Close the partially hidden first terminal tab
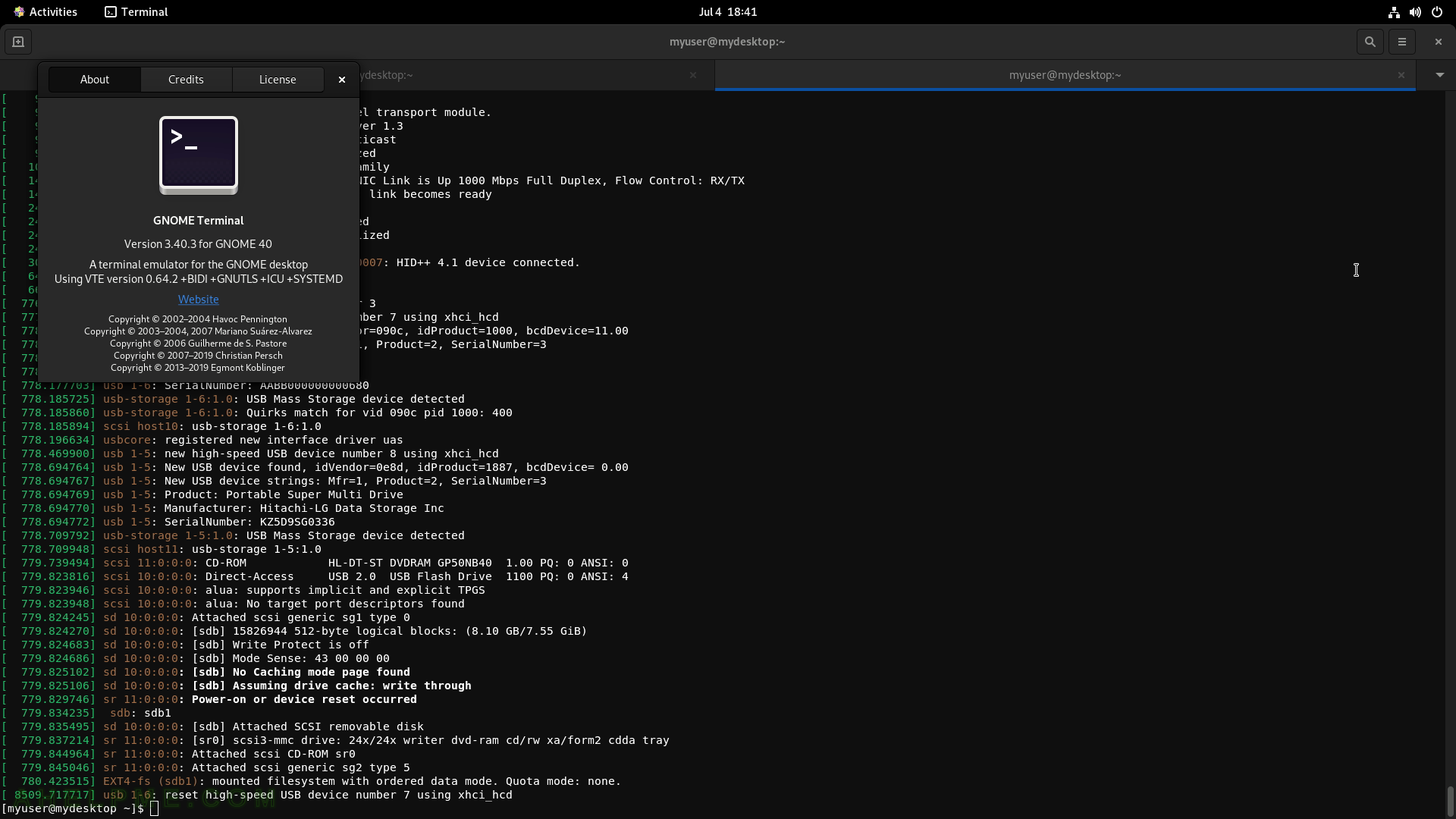This screenshot has width=1456, height=819. (x=692, y=75)
